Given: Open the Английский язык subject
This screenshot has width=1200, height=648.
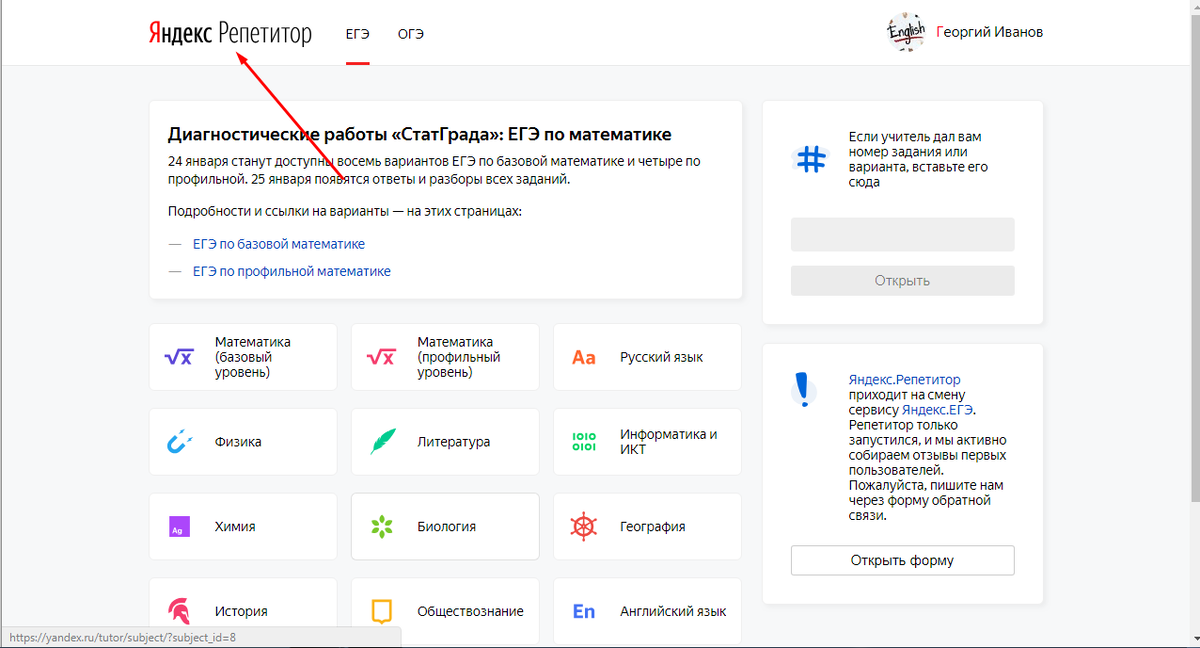Looking at the screenshot, I should pyautogui.click(x=647, y=611).
